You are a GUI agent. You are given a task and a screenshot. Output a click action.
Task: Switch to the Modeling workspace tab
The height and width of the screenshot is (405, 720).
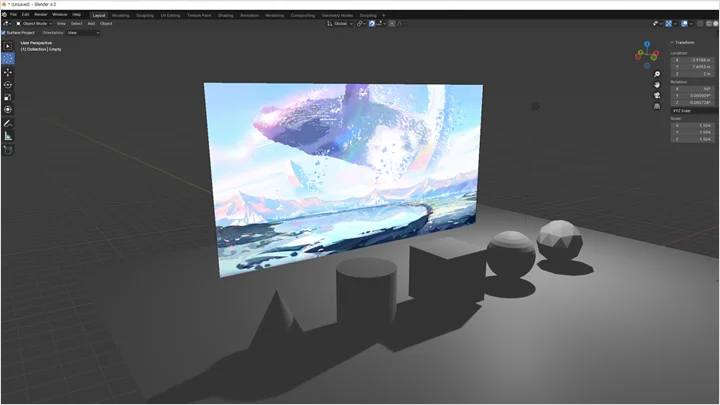[121, 15]
